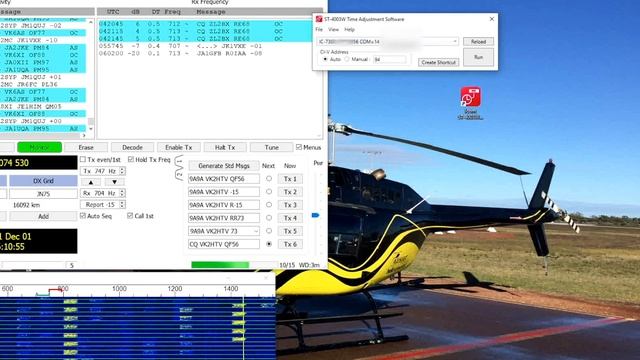
Task: Select Next radio for Tx 4
Action: pyautogui.click(x=269, y=218)
